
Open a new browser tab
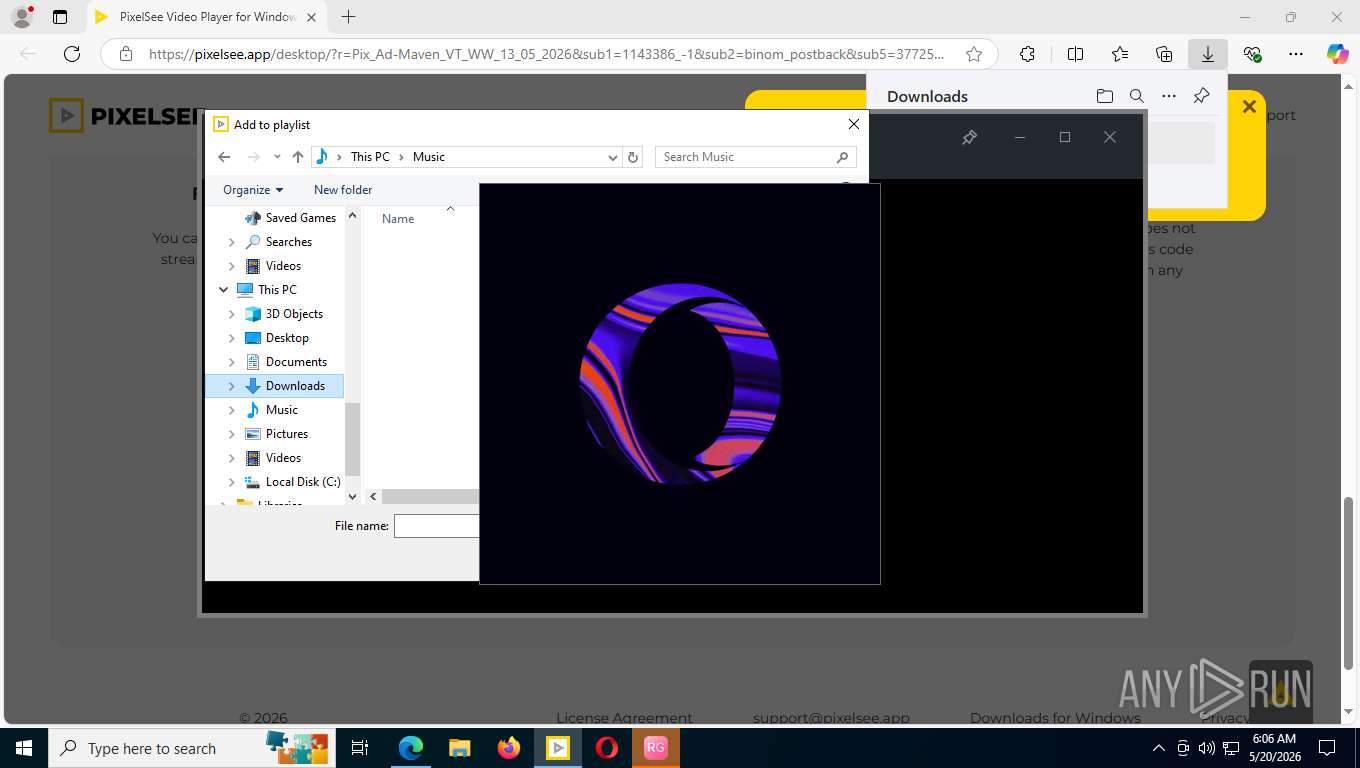348,17
